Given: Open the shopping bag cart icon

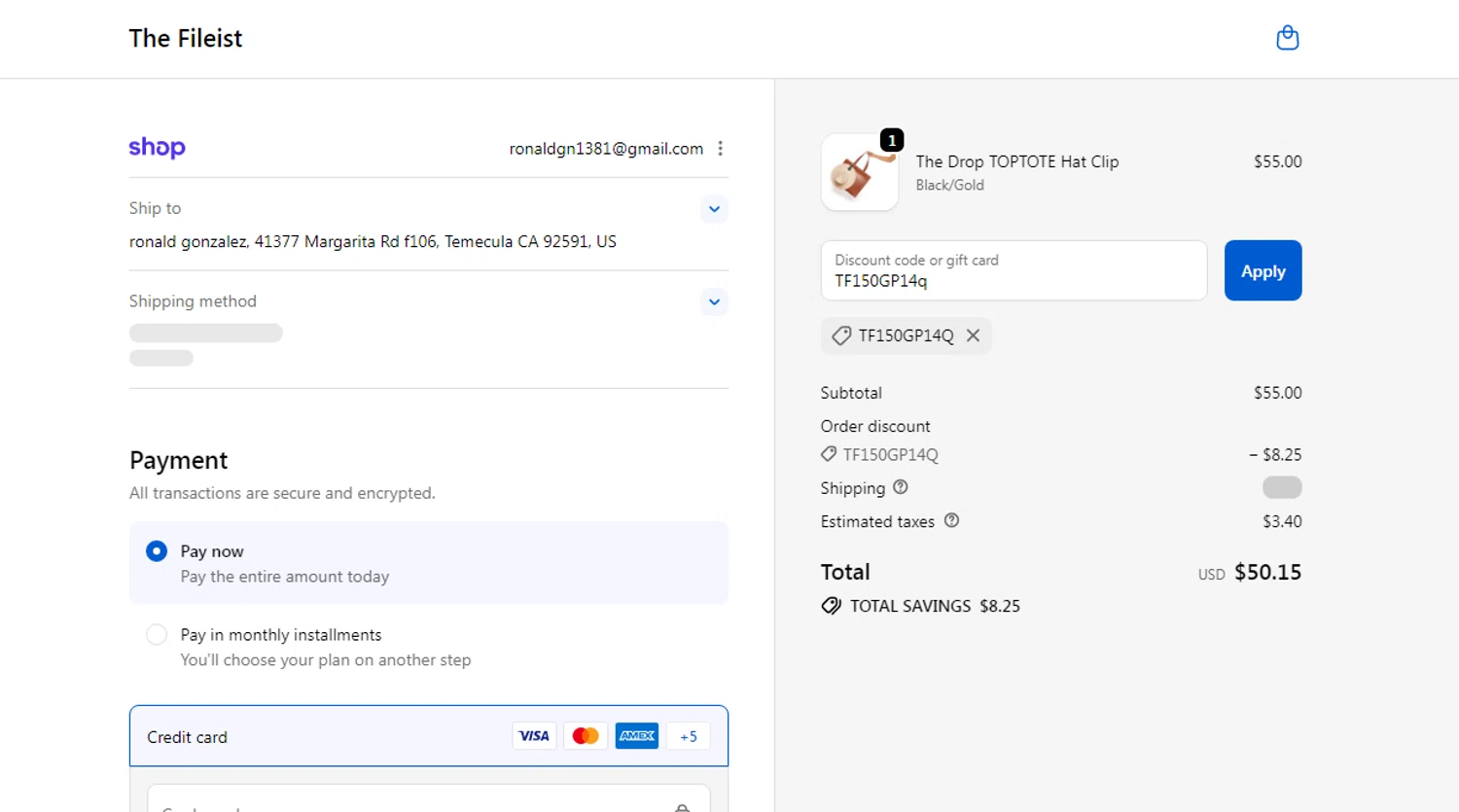Looking at the screenshot, I should [1287, 38].
